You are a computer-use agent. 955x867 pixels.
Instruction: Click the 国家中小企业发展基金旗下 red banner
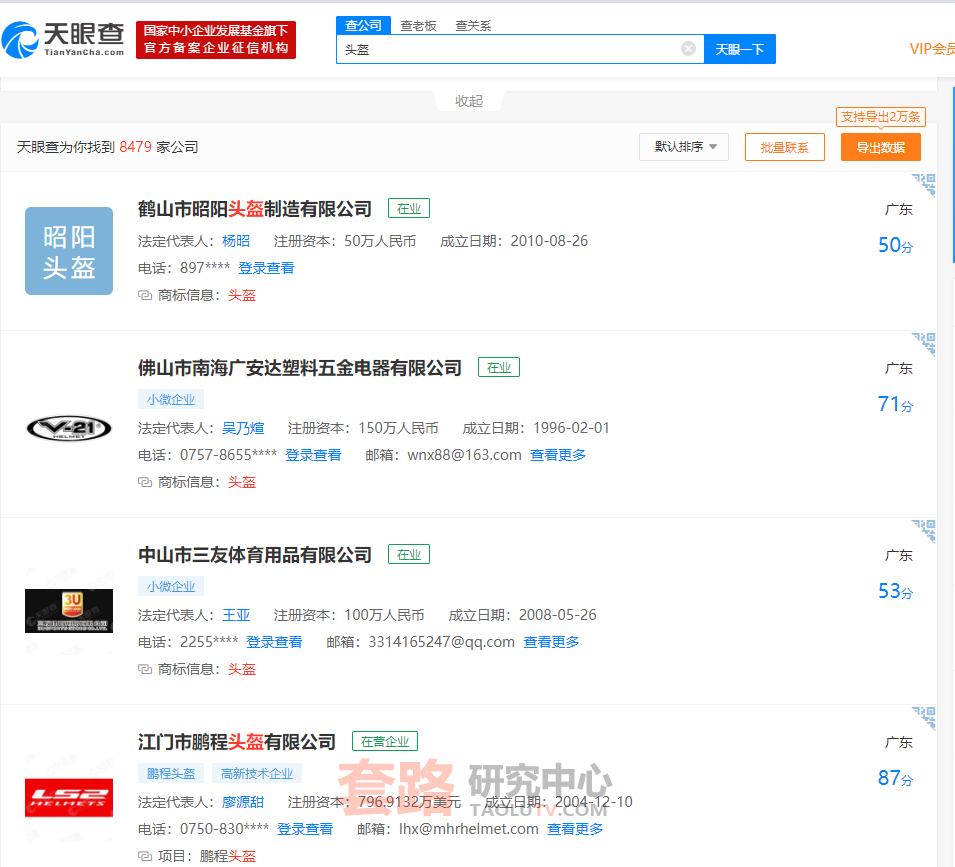216,40
